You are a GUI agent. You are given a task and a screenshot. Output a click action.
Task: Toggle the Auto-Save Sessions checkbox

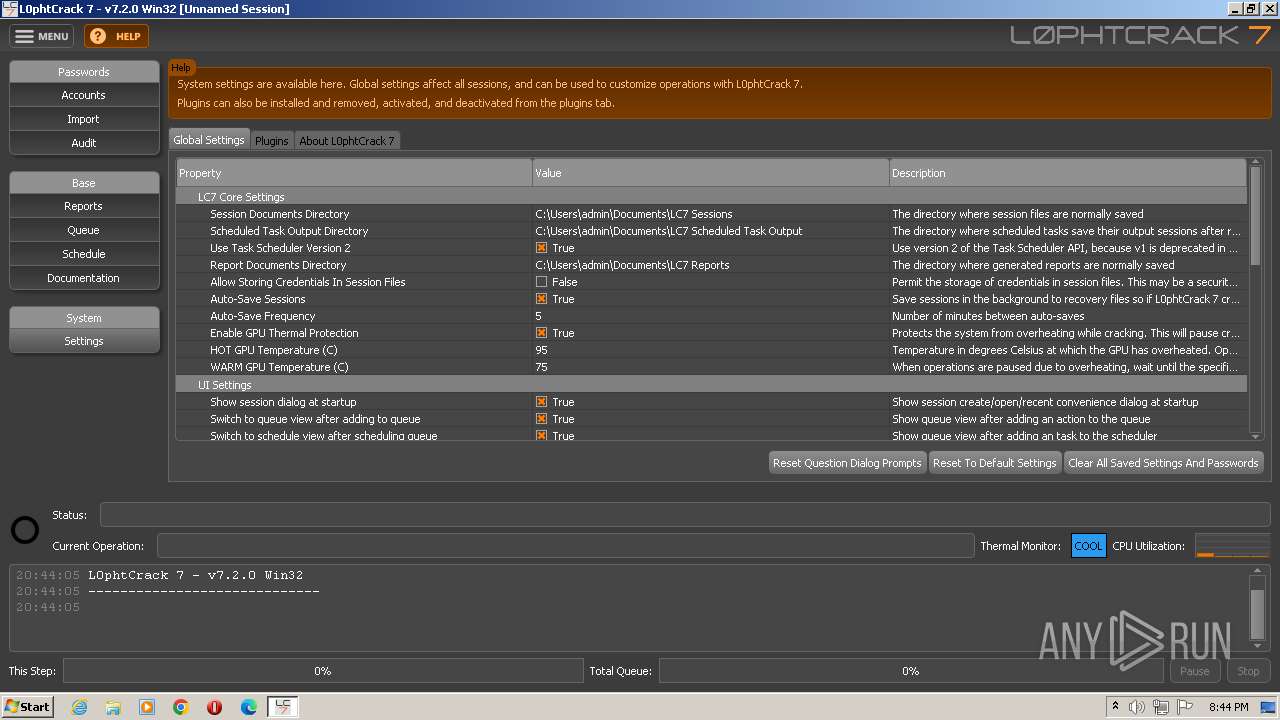(541, 299)
